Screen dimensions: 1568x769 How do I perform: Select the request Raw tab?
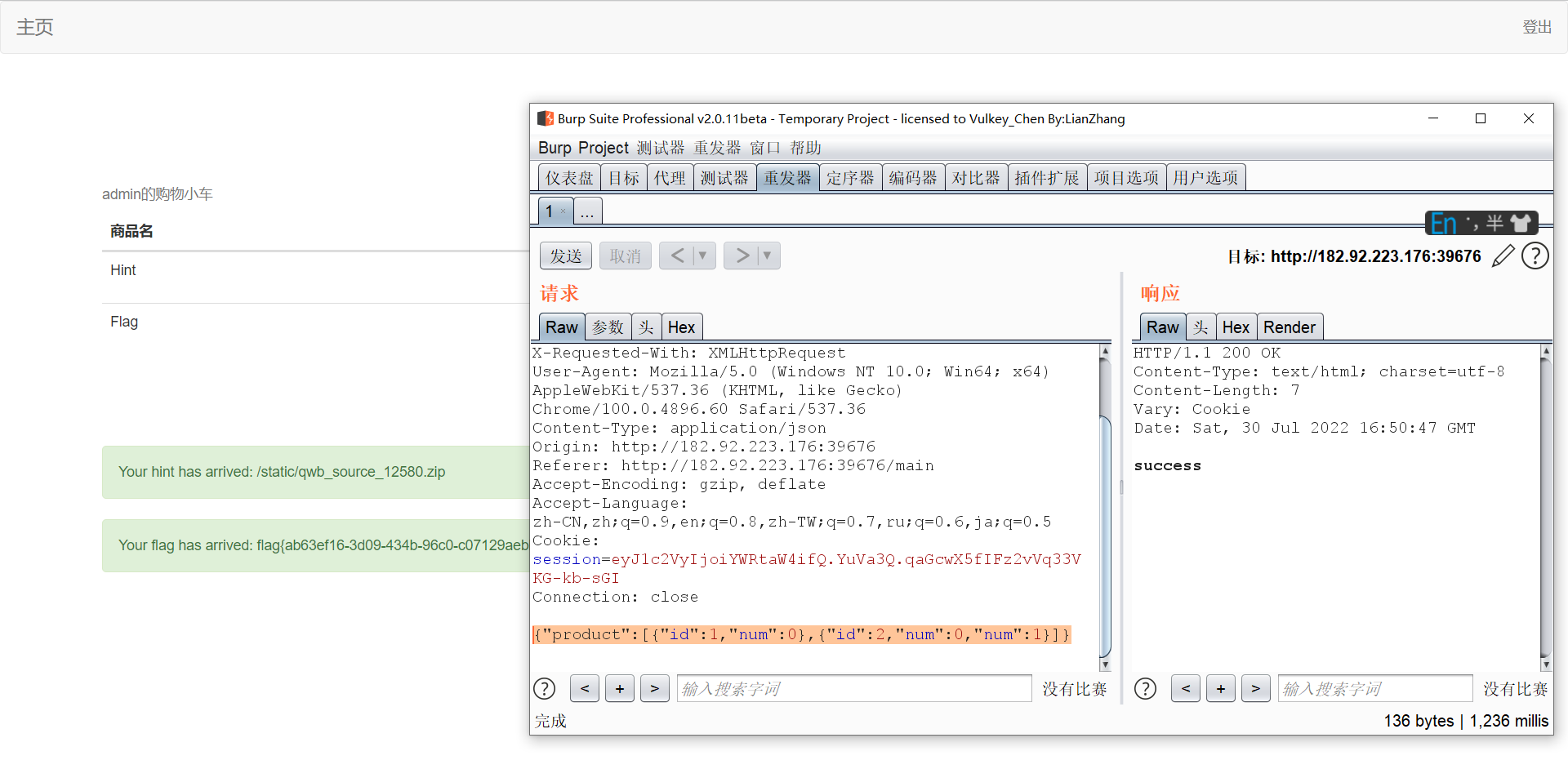tap(562, 327)
